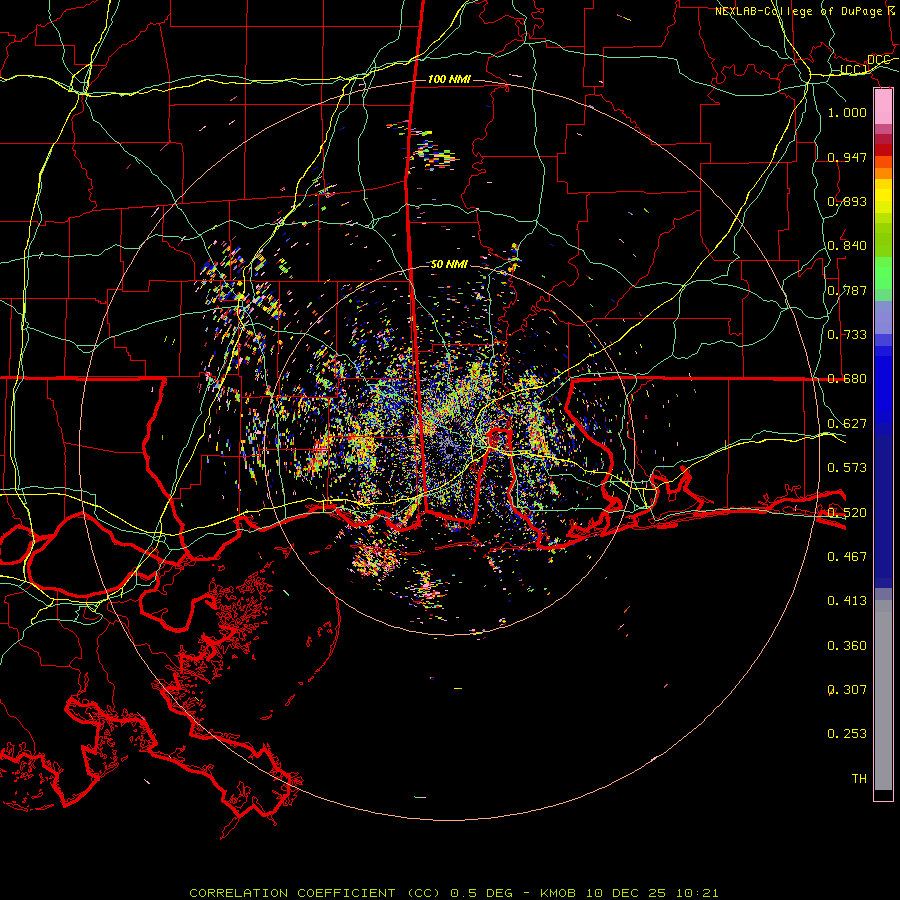This screenshot has height=900, width=900.
Task: Click the (CC) unit label above the scale
Action: [x=854, y=70]
